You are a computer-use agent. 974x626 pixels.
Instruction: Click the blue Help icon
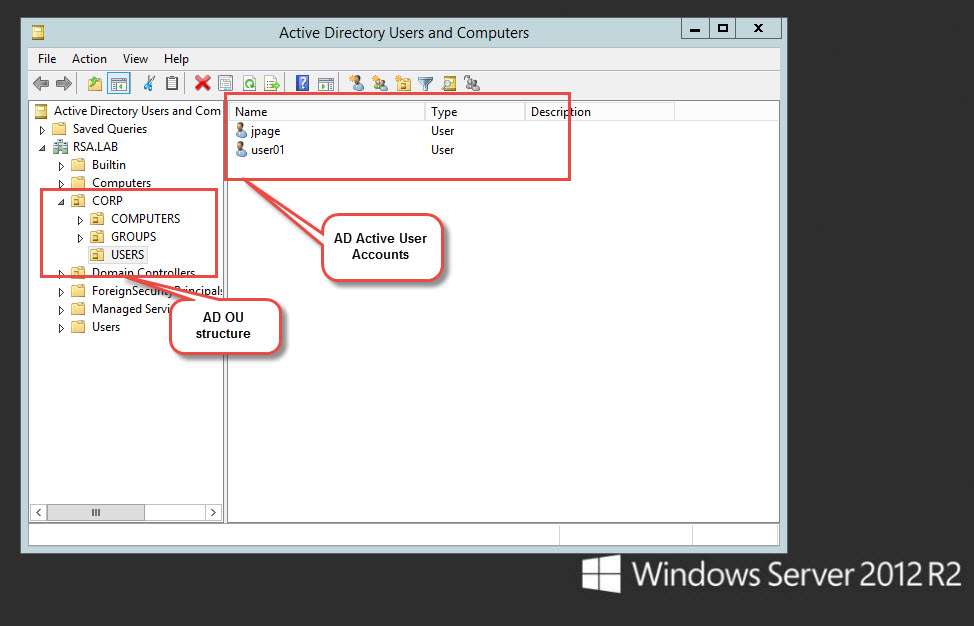tap(302, 84)
